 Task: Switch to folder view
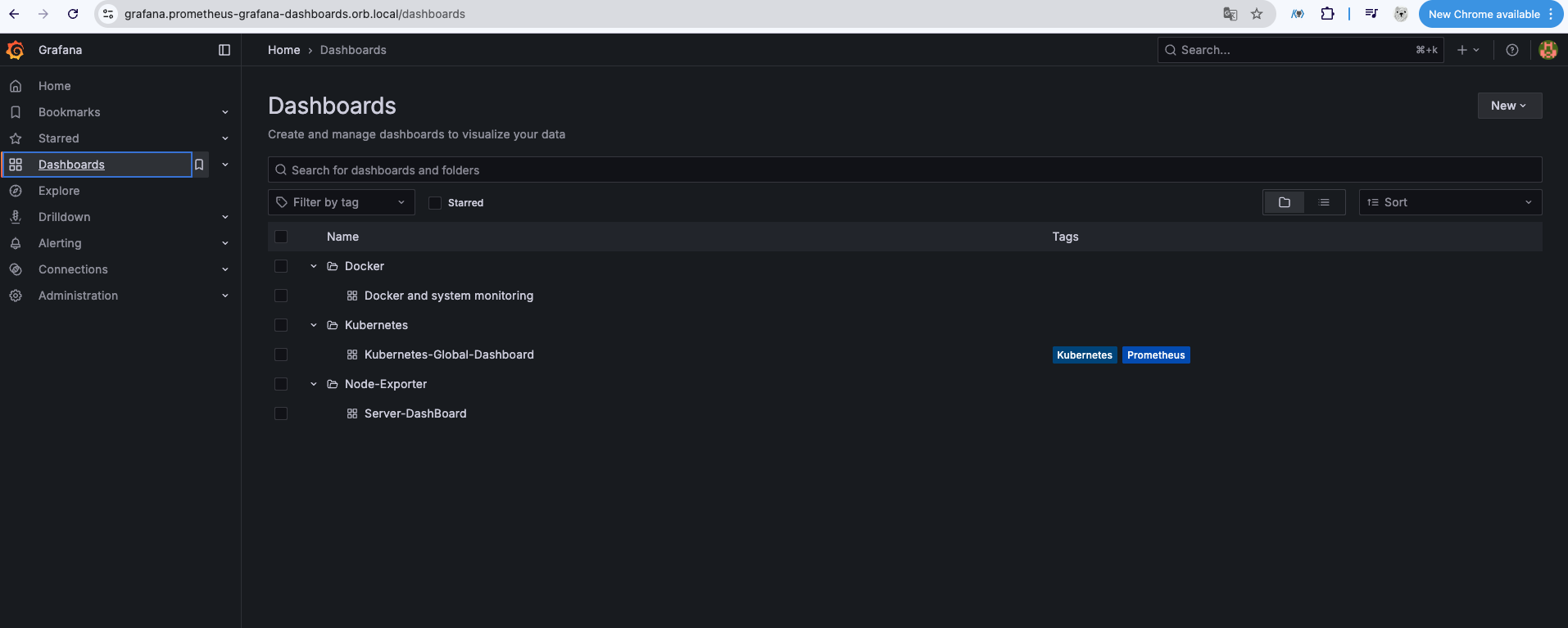click(x=1285, y=202)
